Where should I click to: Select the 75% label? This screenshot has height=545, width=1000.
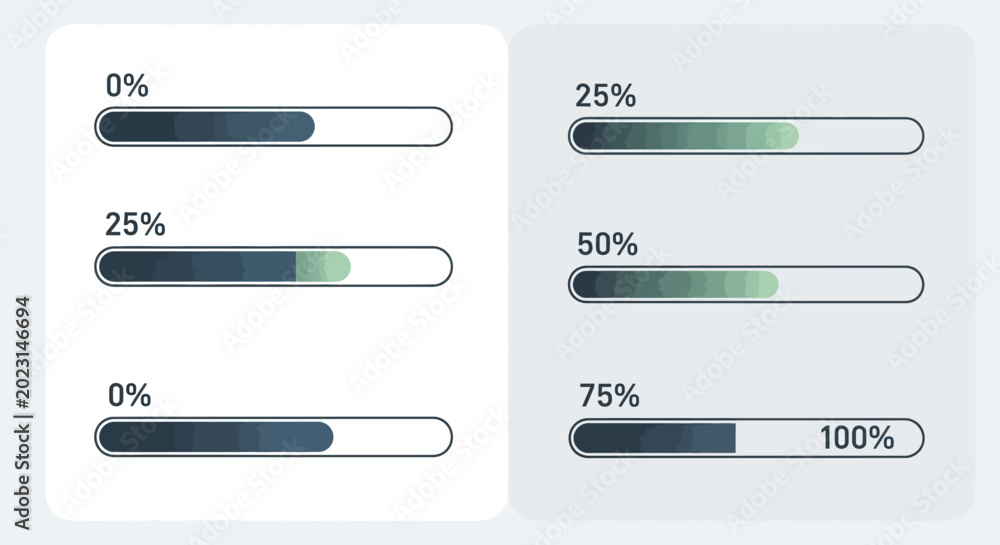click(x=609, y=396)
